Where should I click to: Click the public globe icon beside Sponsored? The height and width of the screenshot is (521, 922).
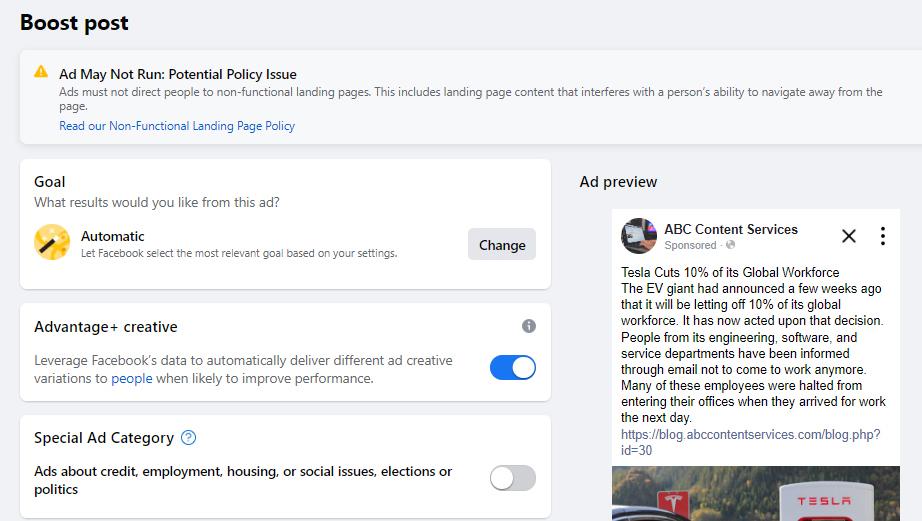point(730,245)
